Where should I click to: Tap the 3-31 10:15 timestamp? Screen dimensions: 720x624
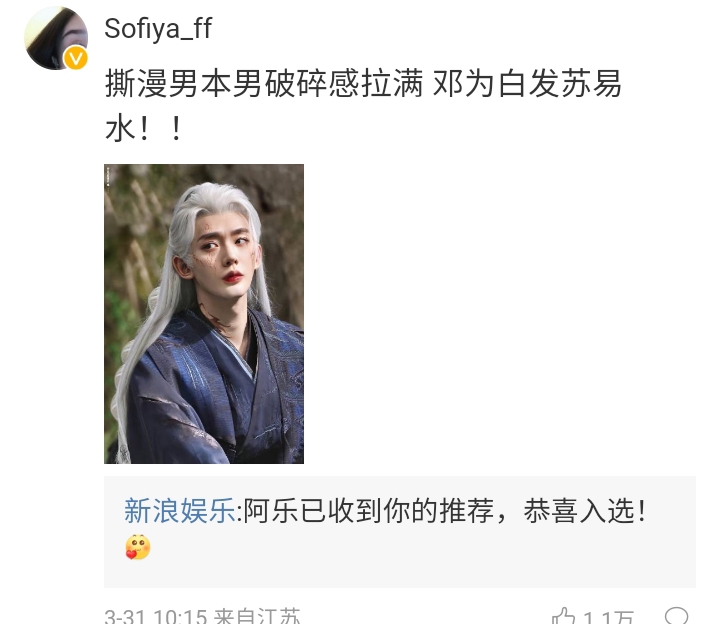pyautogui.click(x=156, y=616)
